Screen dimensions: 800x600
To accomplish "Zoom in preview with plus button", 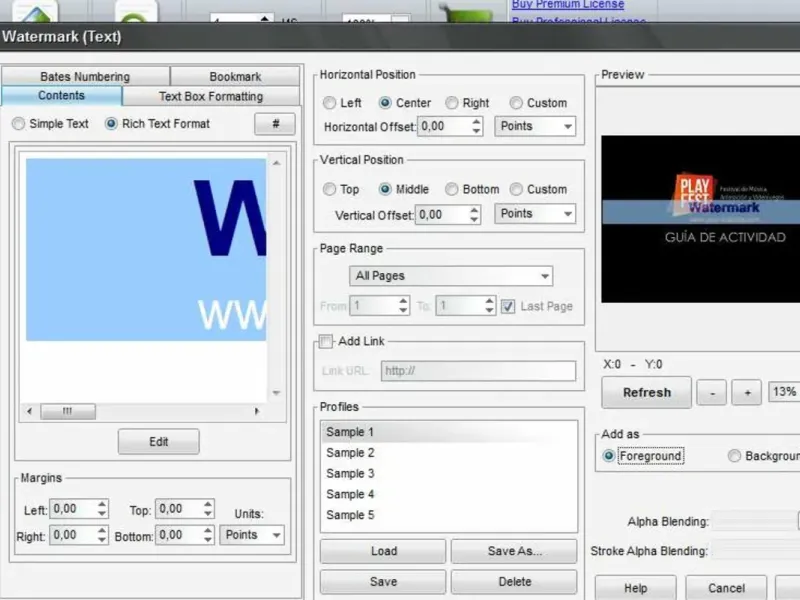I will tap(747, 393).
